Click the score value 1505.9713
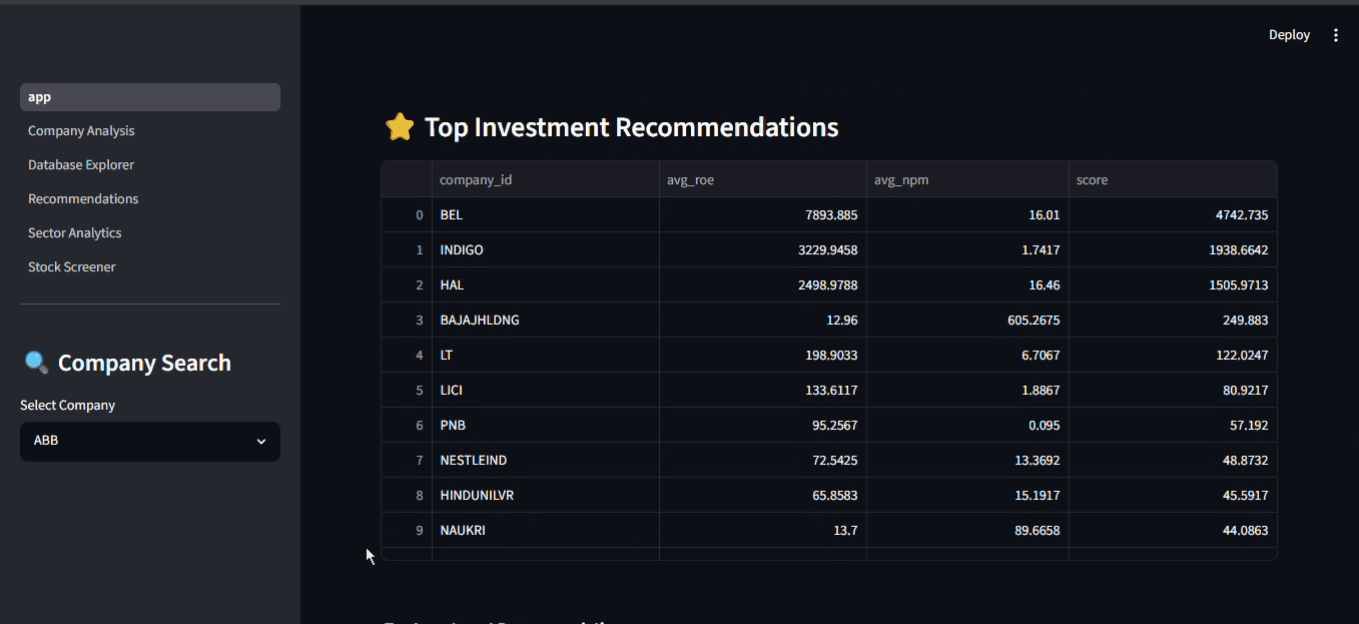The width and height of the screenshot is (1359, 624). coord(1173,285)
